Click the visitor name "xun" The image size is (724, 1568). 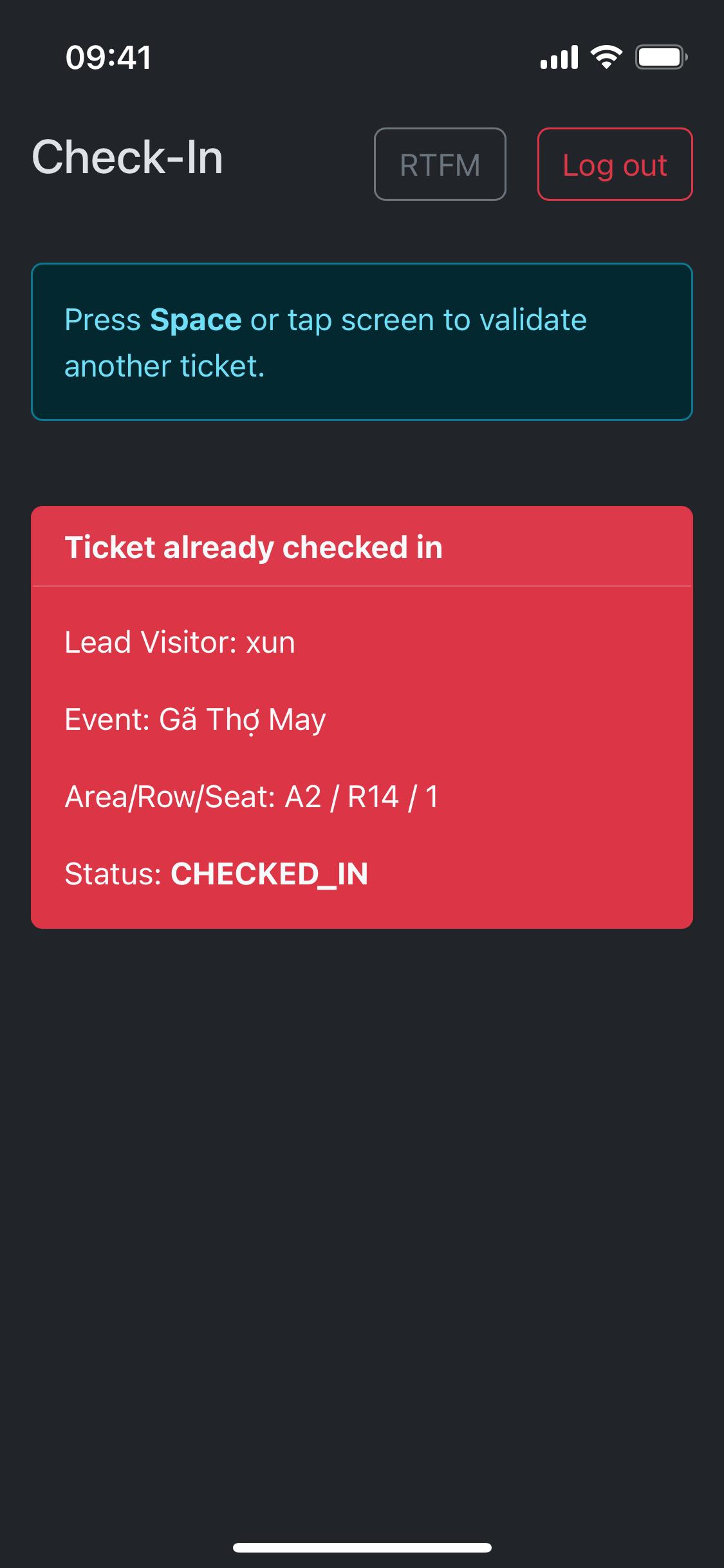click(270, 642)
